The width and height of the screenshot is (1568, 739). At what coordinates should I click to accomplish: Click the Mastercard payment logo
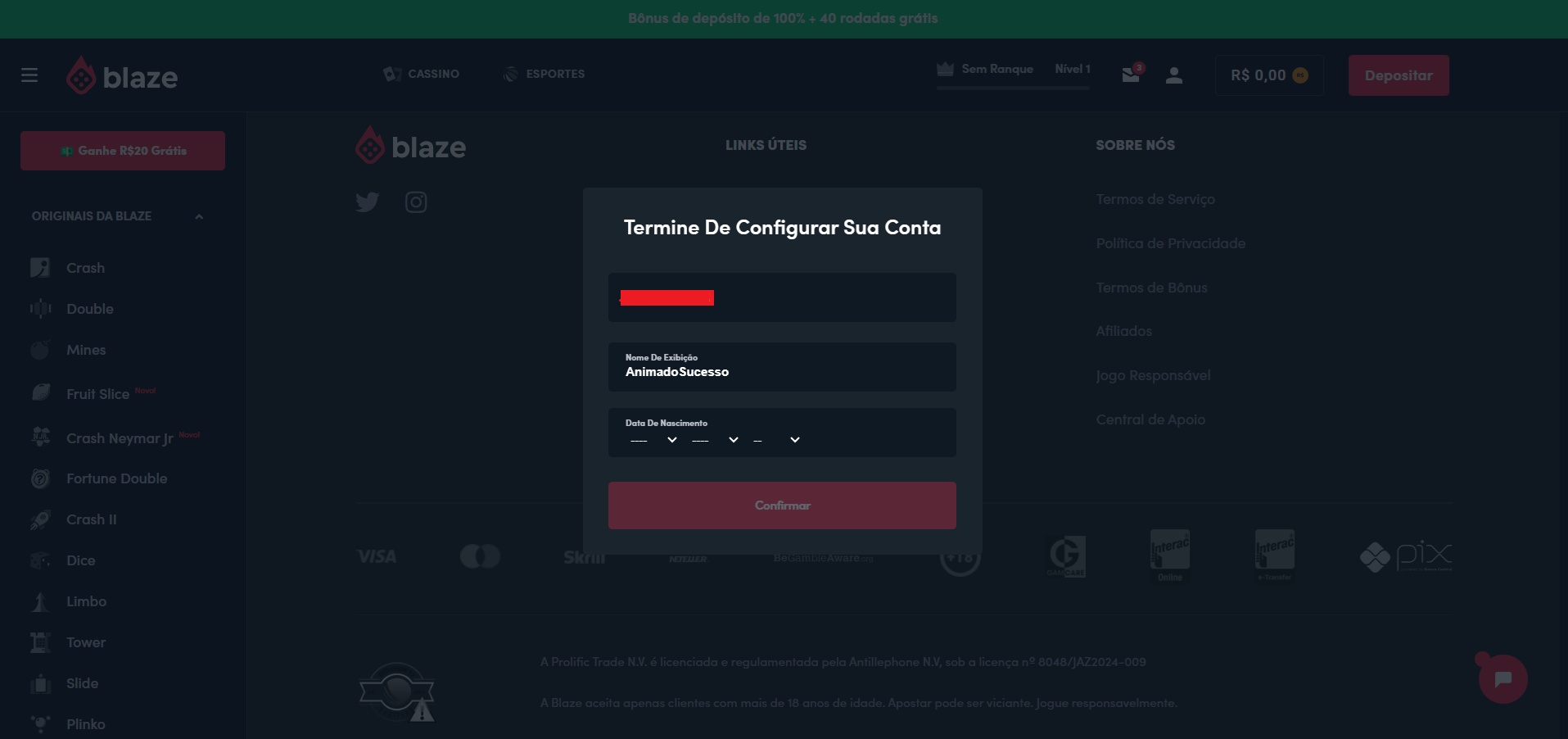pyautogui.click(x=480, y=556)
